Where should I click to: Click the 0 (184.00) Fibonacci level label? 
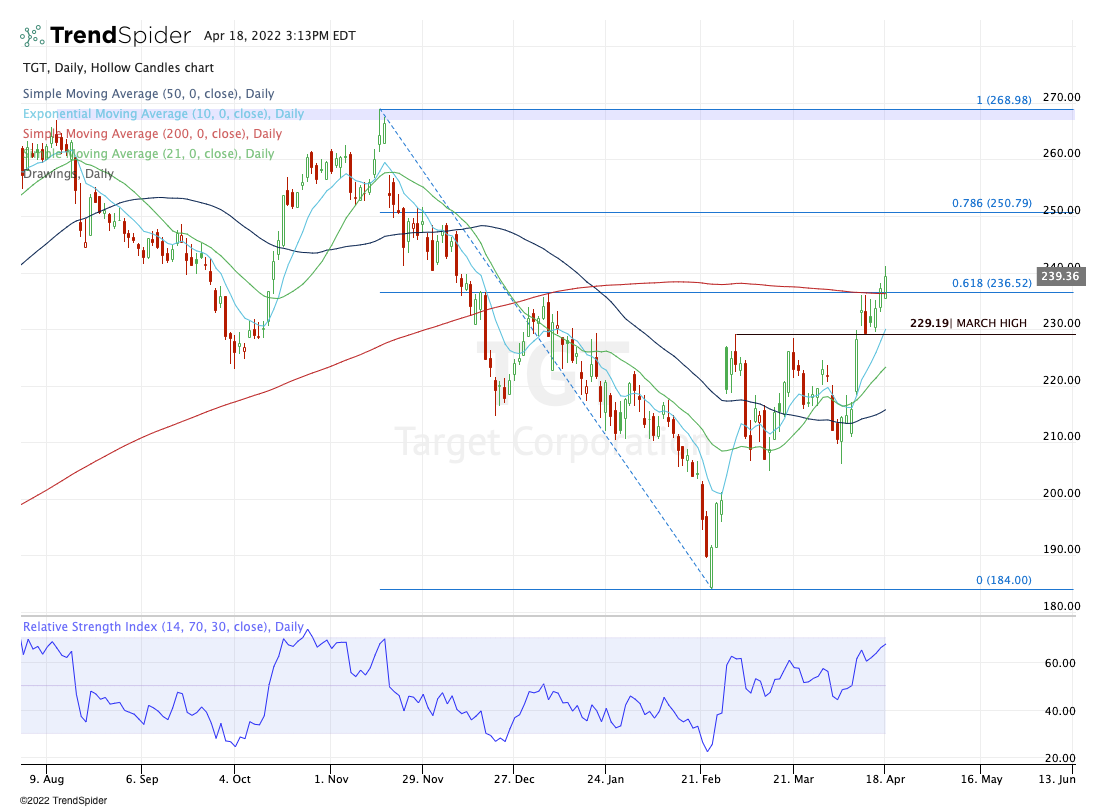point(1003,580)
